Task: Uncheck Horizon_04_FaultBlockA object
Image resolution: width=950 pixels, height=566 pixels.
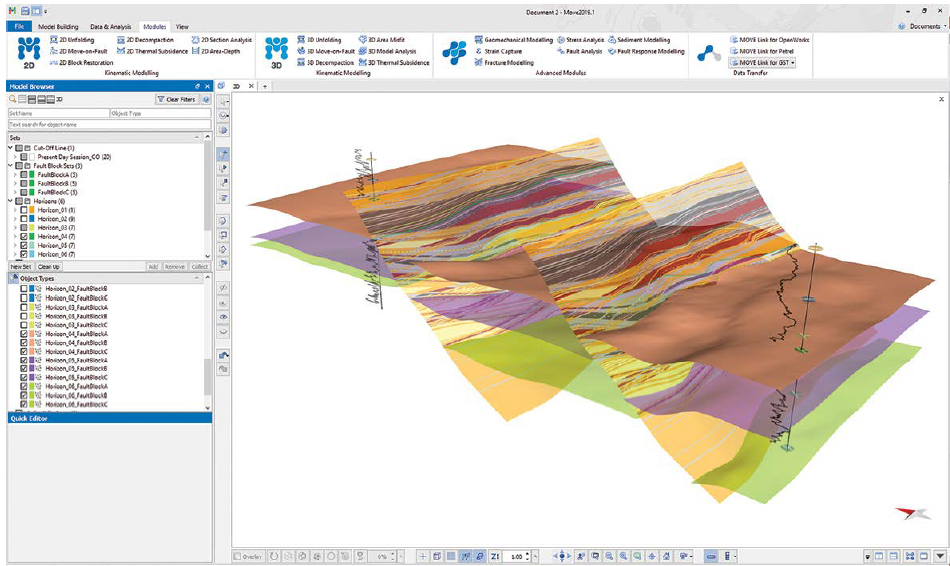Action: (24, 334)
